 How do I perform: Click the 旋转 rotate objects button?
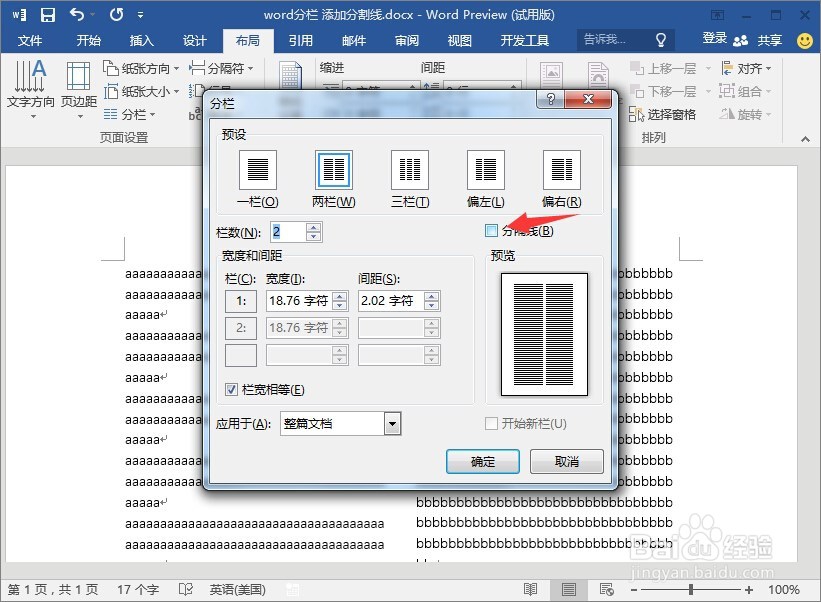pyautogui.click(x=745, y=114)
